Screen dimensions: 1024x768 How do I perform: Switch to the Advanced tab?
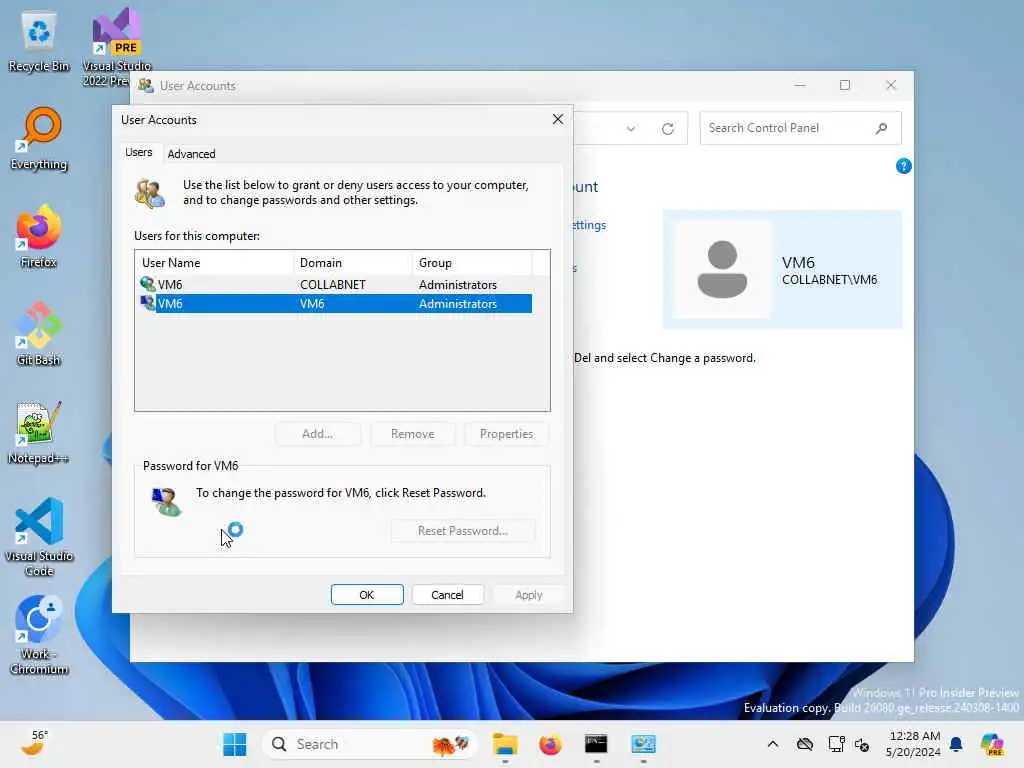(191, 153)
